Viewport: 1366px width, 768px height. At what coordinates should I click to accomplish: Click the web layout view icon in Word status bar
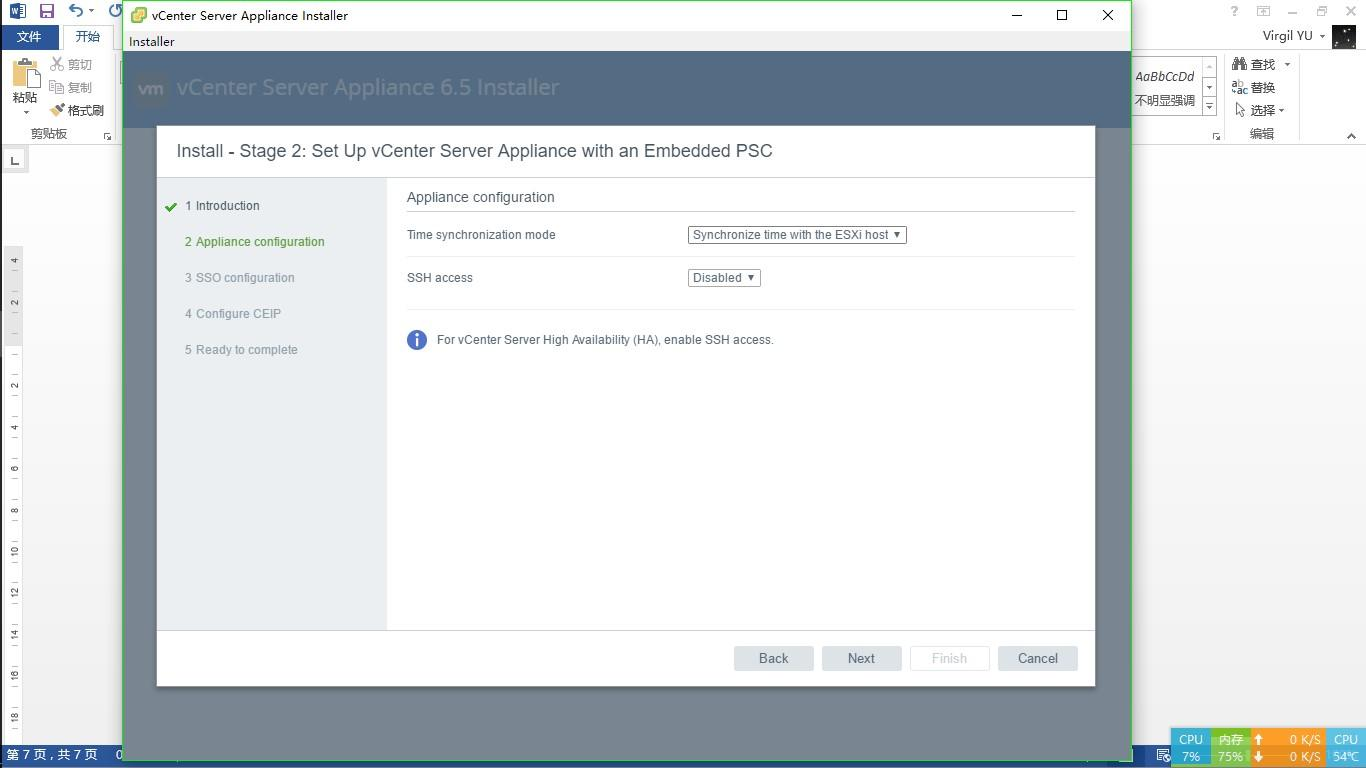(x=1163, y=755)
